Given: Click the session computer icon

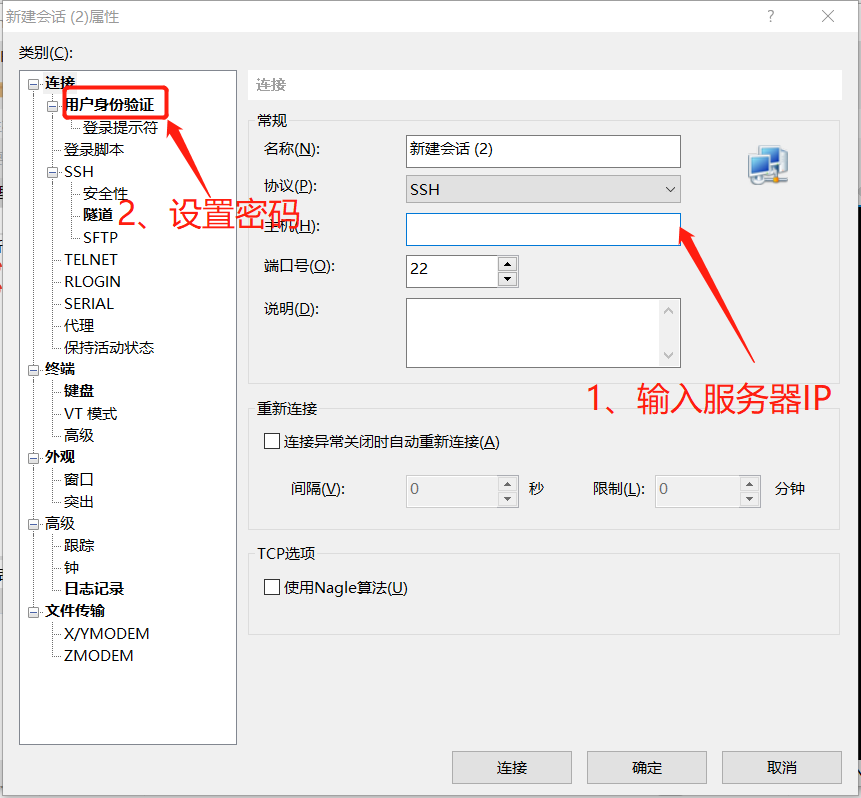Looking at the screenshot, I should tap(768, 164).
